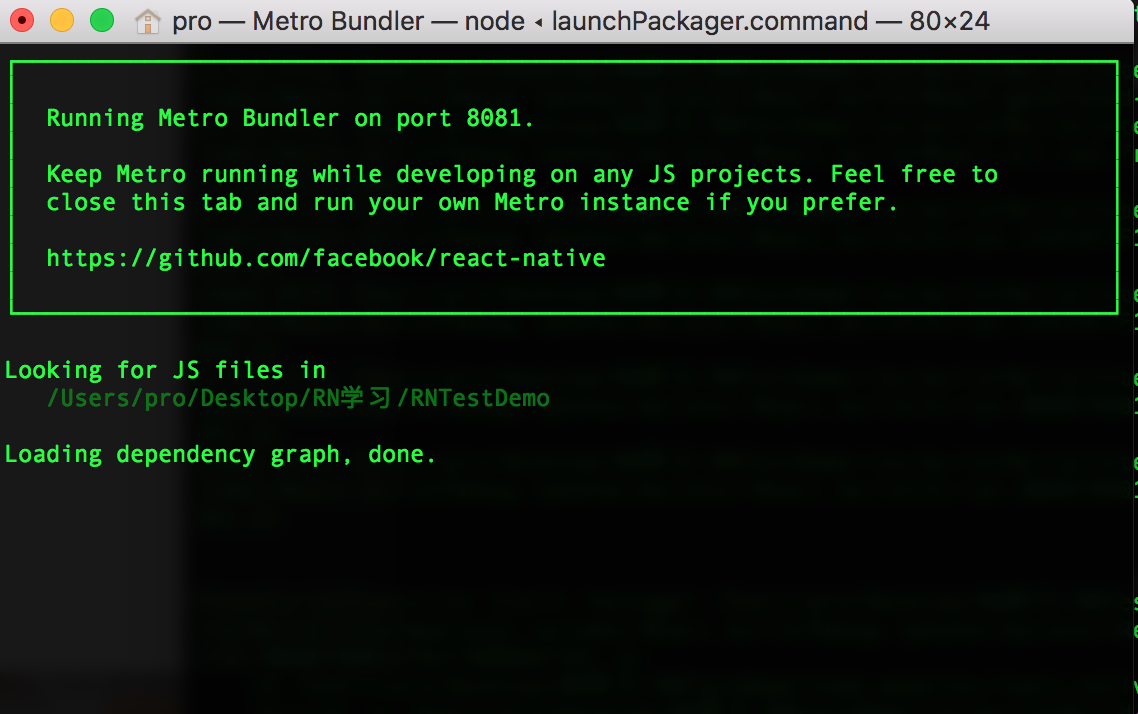Click the green full-screen window button
Image resolution: width=1138 pixels, height=714 pixels.
pos(102,20)
